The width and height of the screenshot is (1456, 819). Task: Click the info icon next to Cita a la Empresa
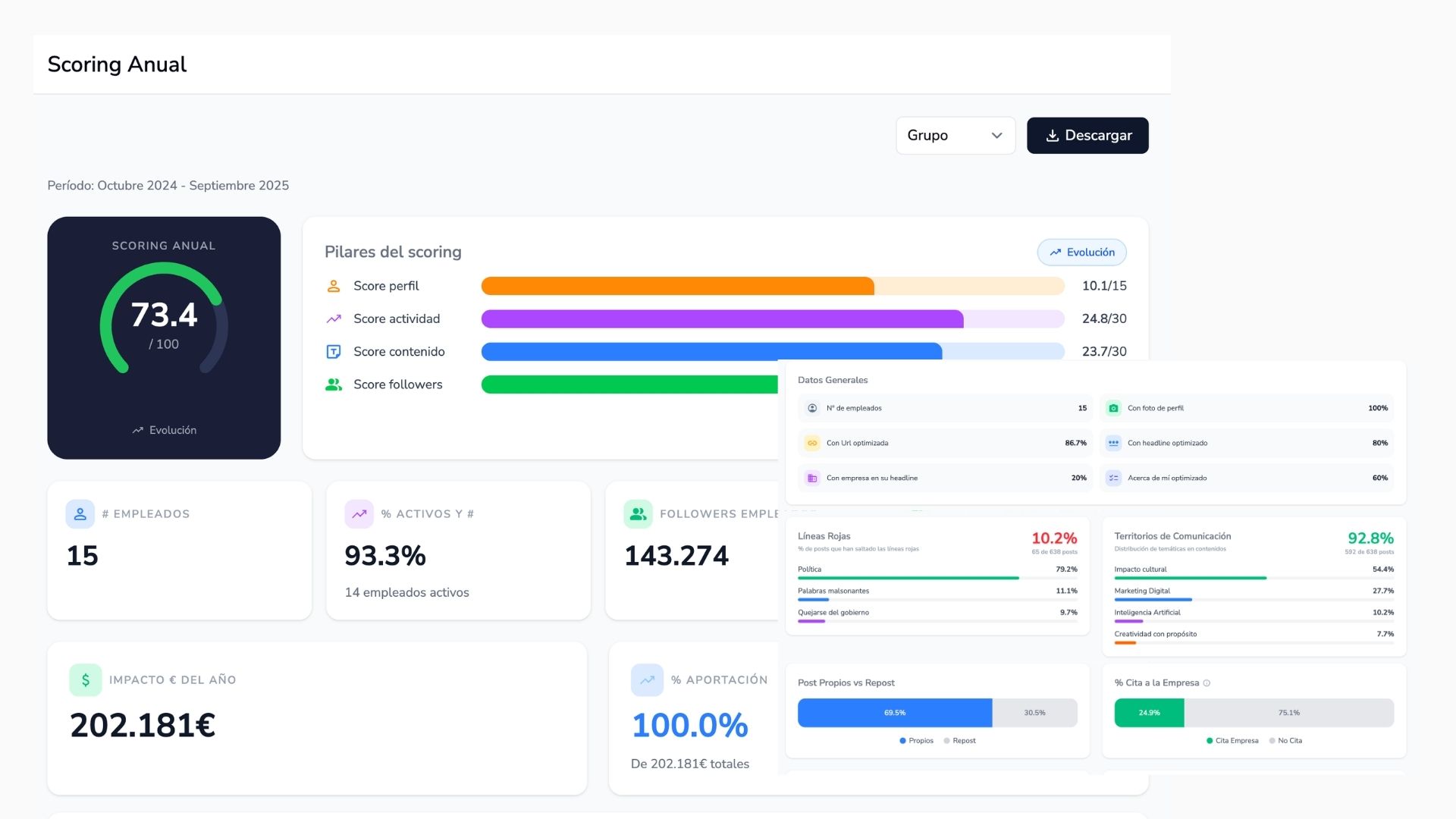1207,683
